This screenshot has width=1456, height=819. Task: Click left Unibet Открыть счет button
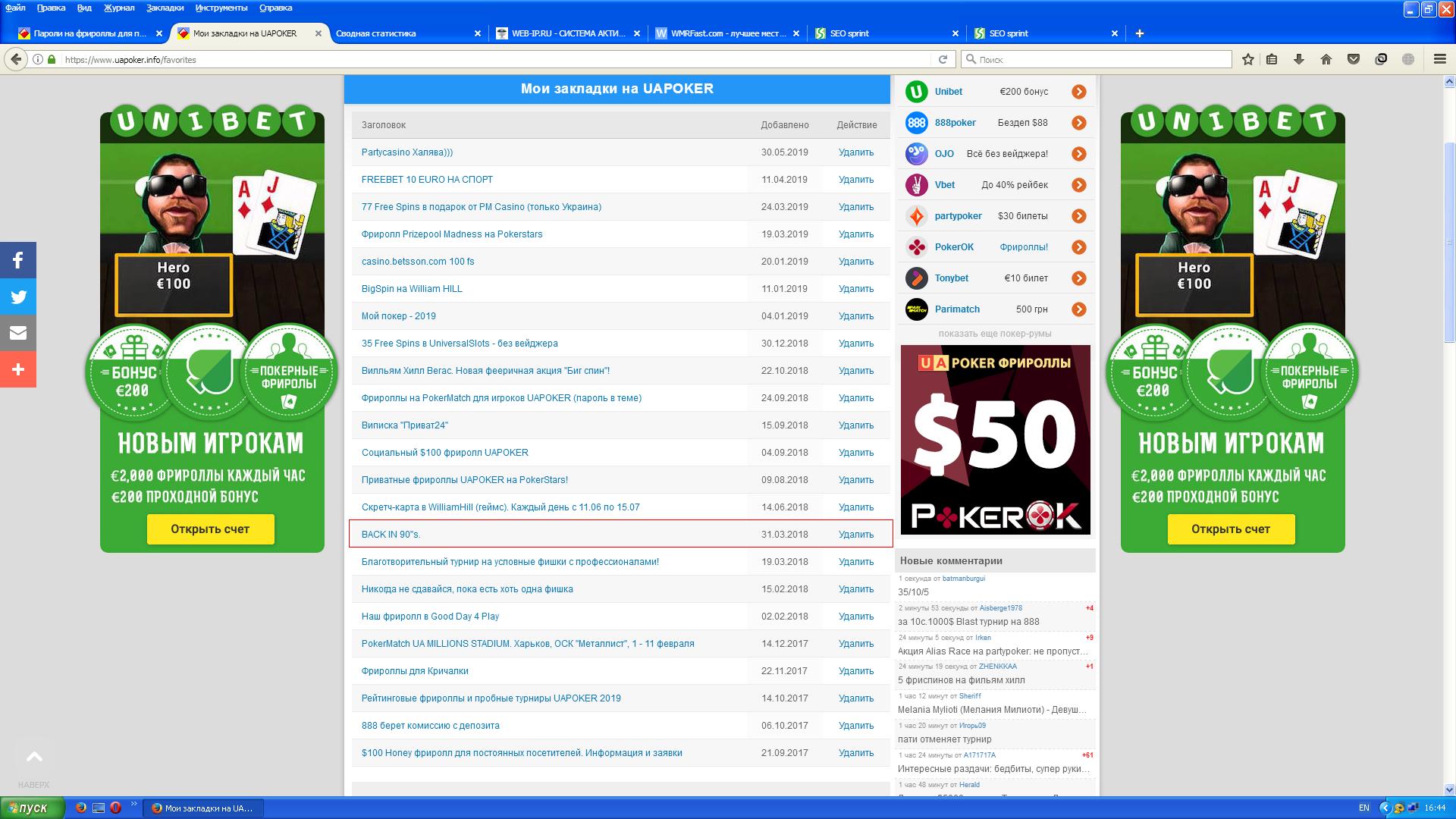click(x=210, y=529)
